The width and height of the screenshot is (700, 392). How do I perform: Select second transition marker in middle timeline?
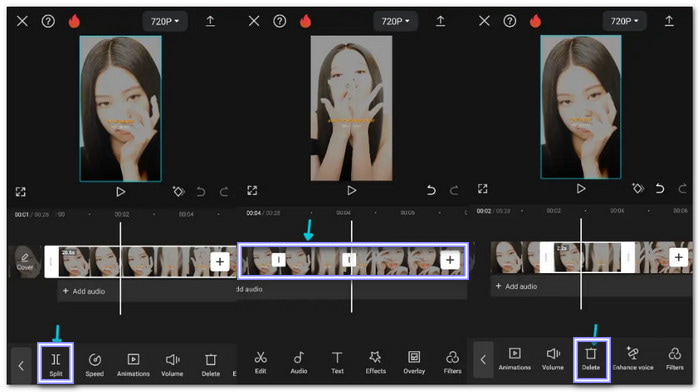point(349,260)
